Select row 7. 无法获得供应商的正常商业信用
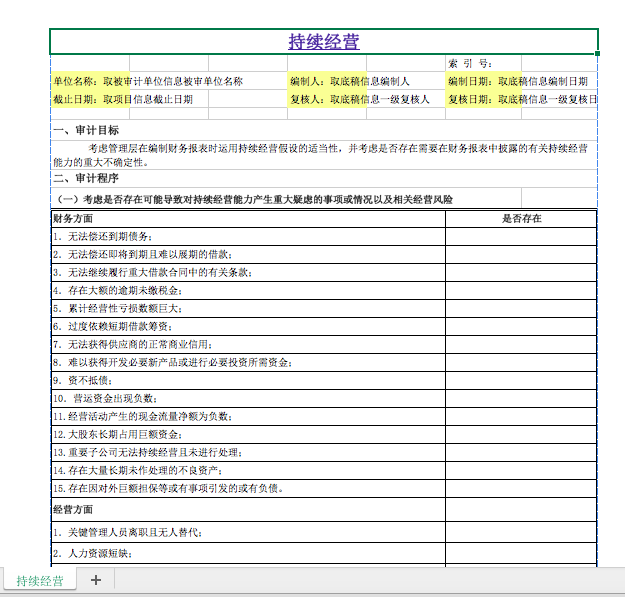The width and height of the screenshot is (625, 597). (x=248, y=344)
